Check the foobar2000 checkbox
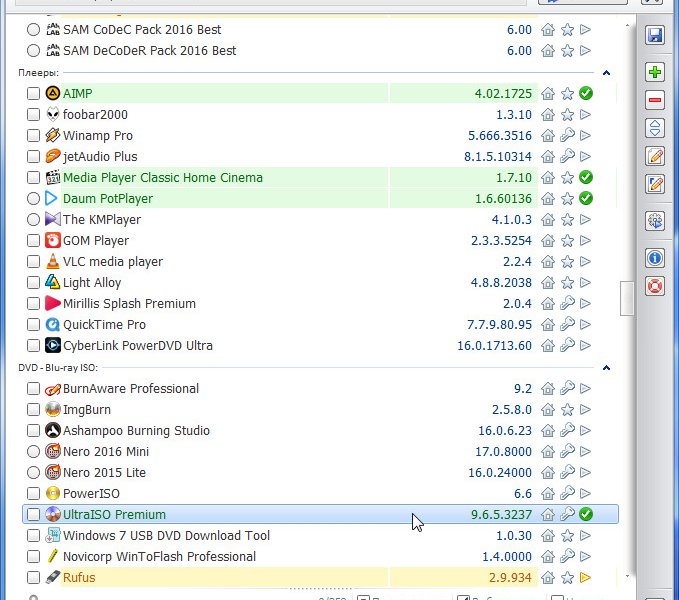 [x=33, y=115]
